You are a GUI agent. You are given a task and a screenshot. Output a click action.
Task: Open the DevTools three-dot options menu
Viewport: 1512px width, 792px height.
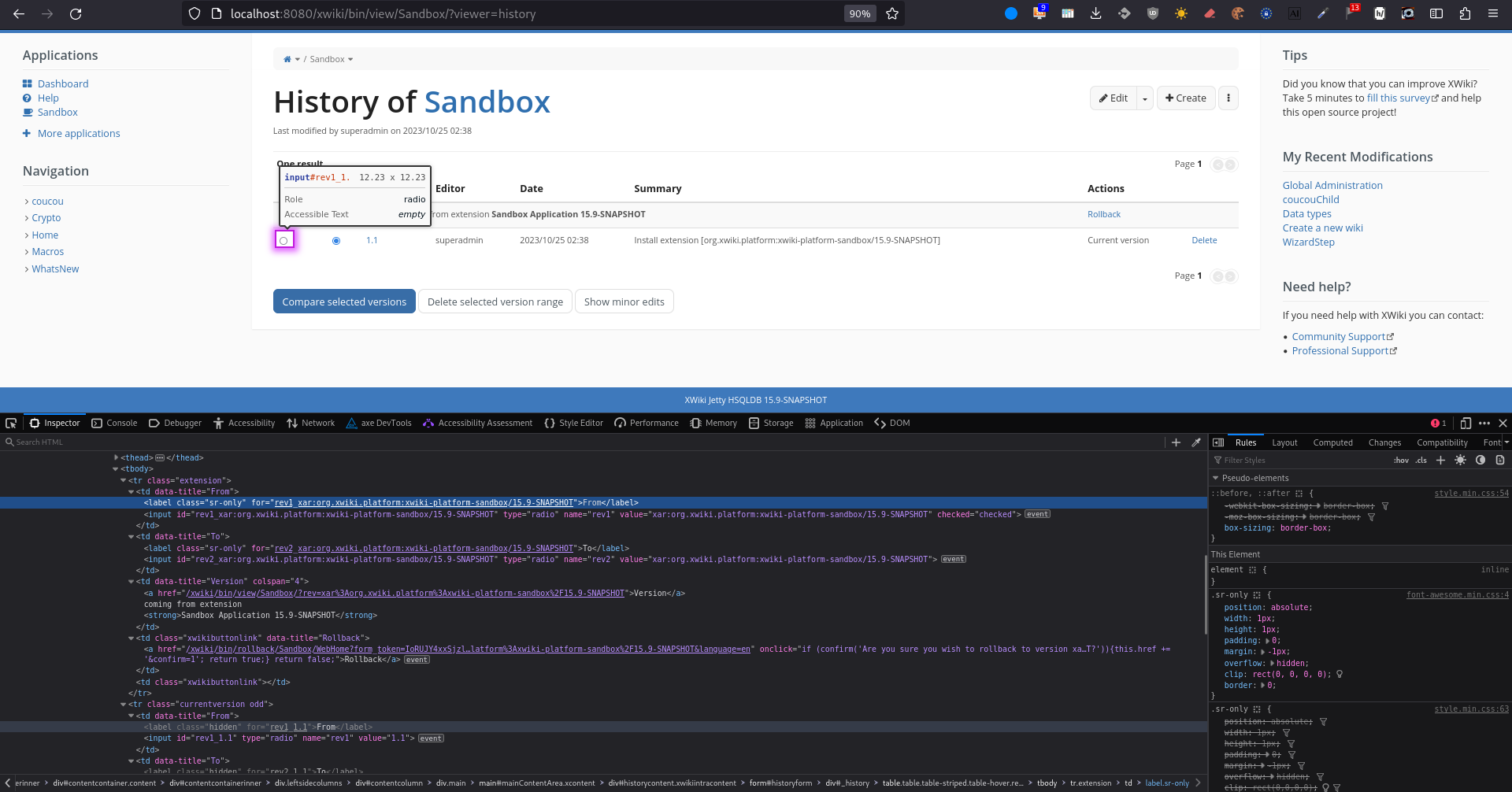(x=1484, y=423)
